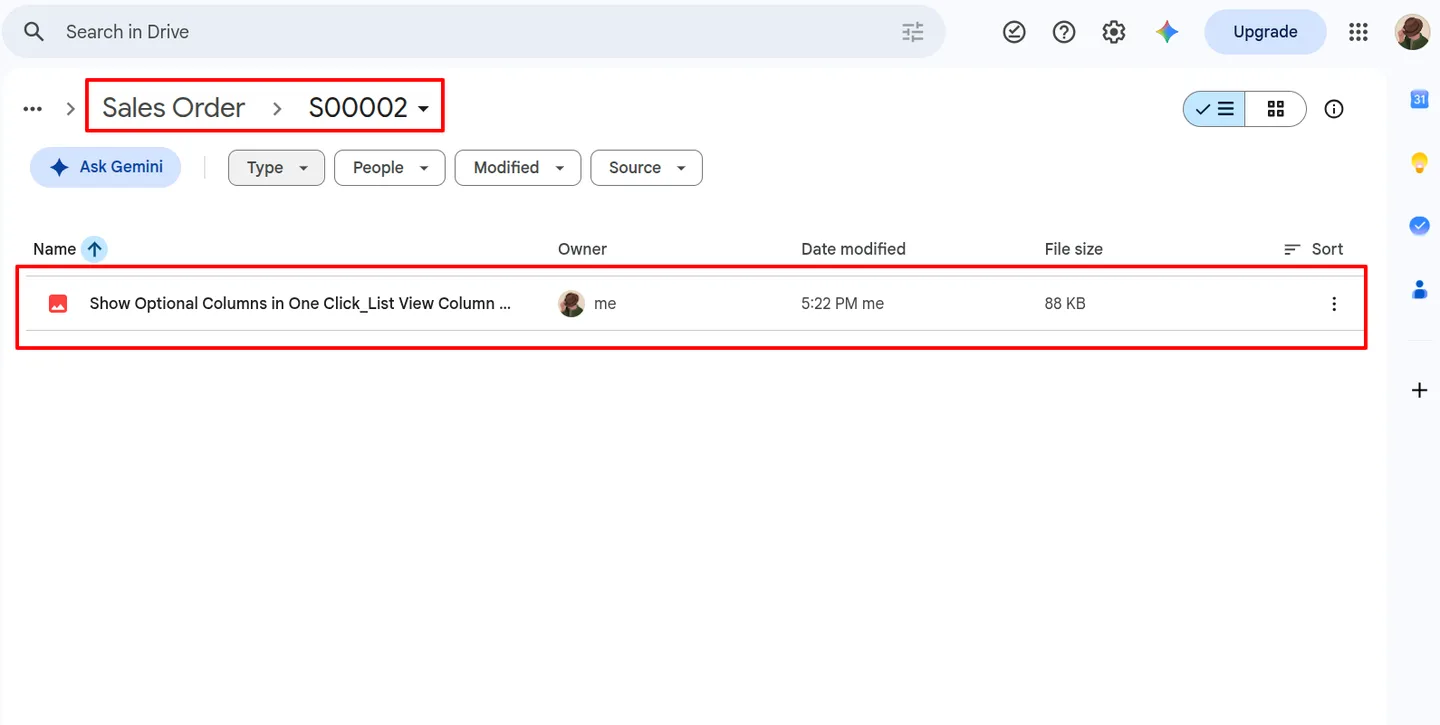The height and width of the screenshot is (725, 1440).
Task: Open Google Tasks side panel
Action: pos(1419,226)
